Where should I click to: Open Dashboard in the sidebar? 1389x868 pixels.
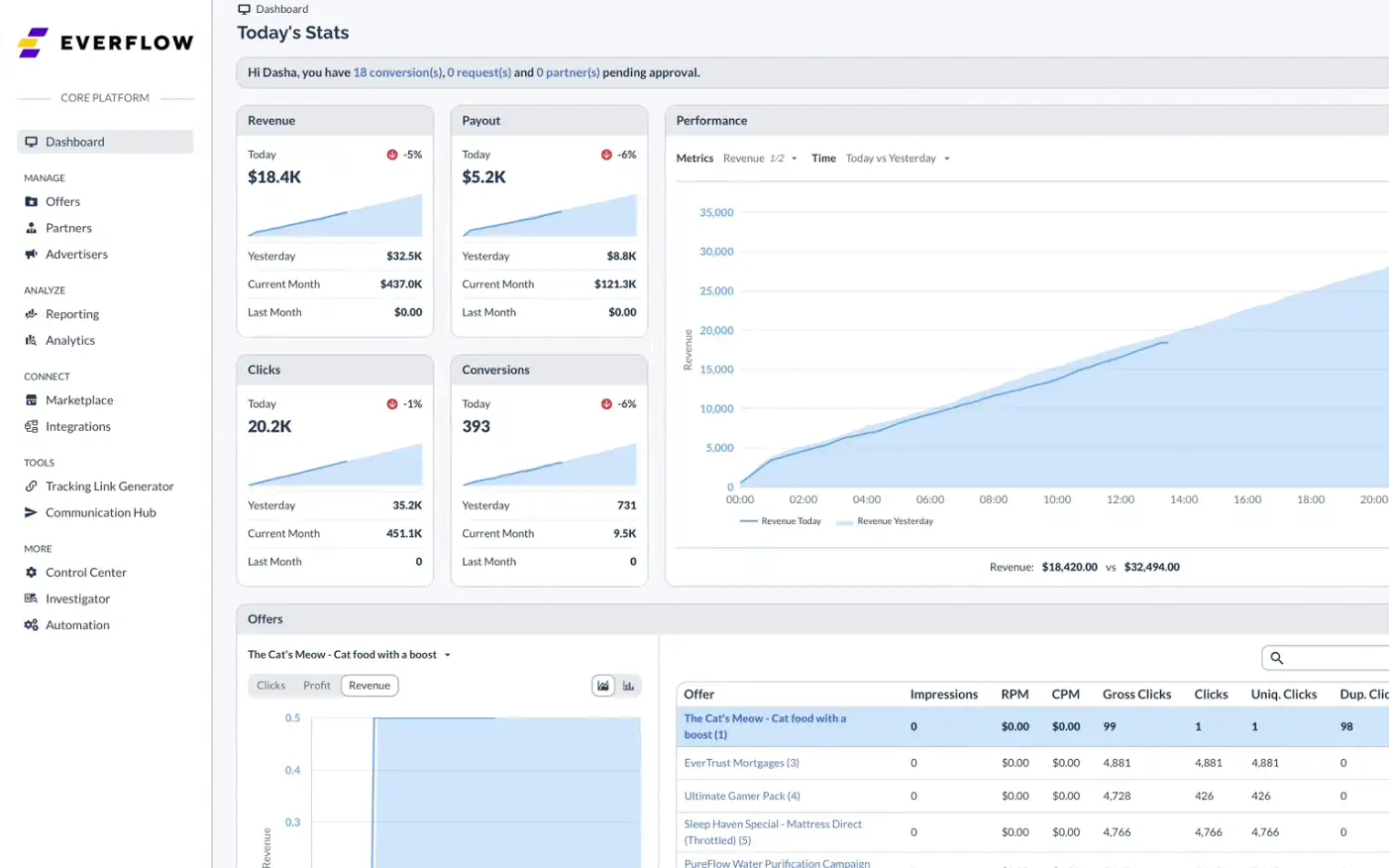pos(105,142)
